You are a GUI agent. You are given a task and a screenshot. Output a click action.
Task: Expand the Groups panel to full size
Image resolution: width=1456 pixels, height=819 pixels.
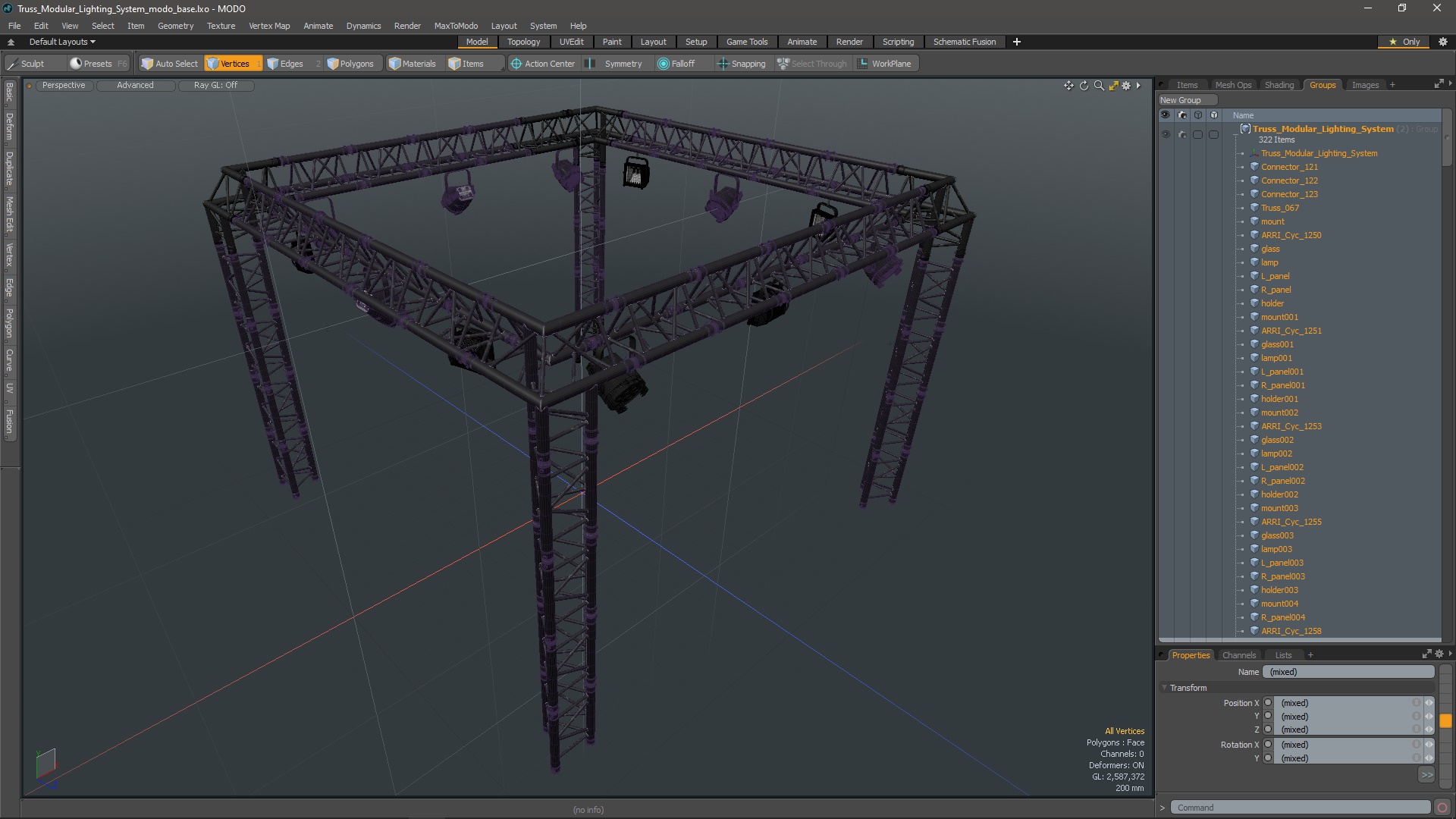1439,84
